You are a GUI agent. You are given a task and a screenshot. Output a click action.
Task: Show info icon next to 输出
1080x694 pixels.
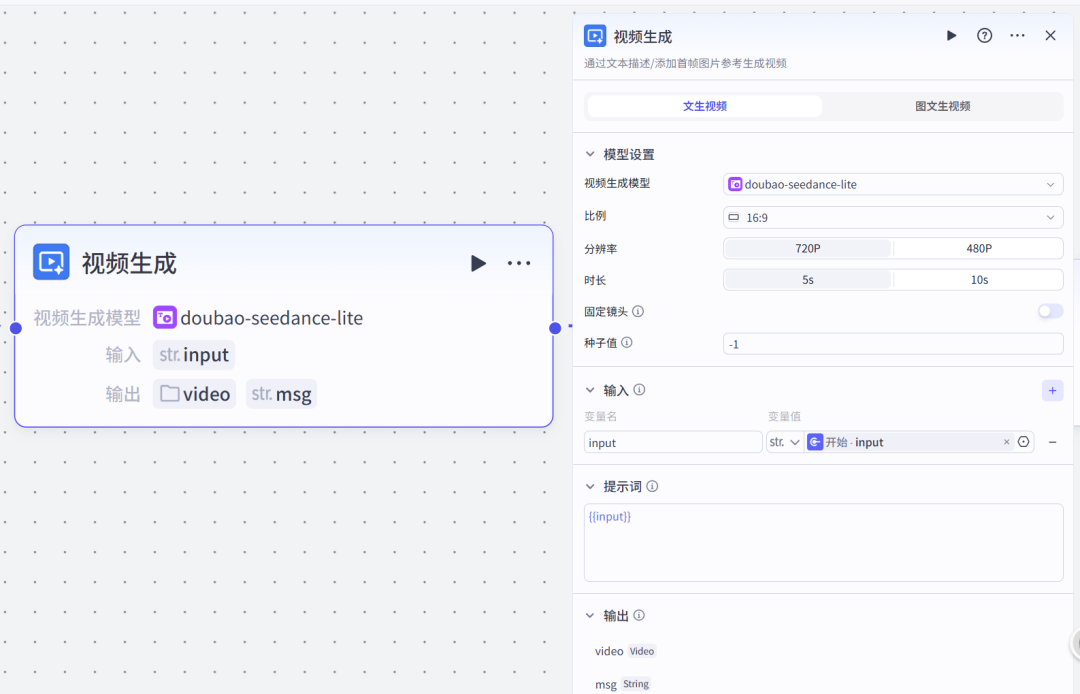pos(639,616)
